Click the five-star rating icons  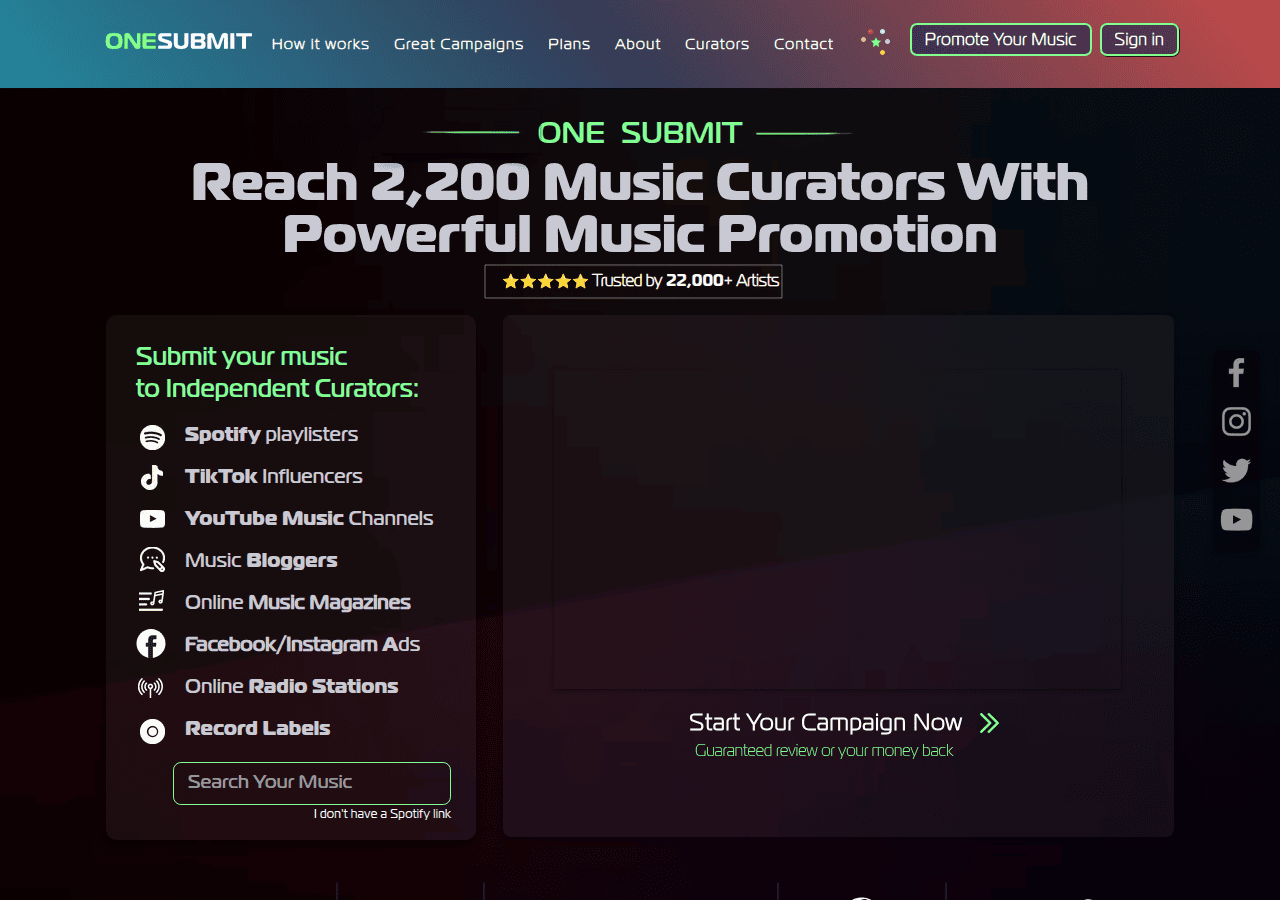[545, 282]
